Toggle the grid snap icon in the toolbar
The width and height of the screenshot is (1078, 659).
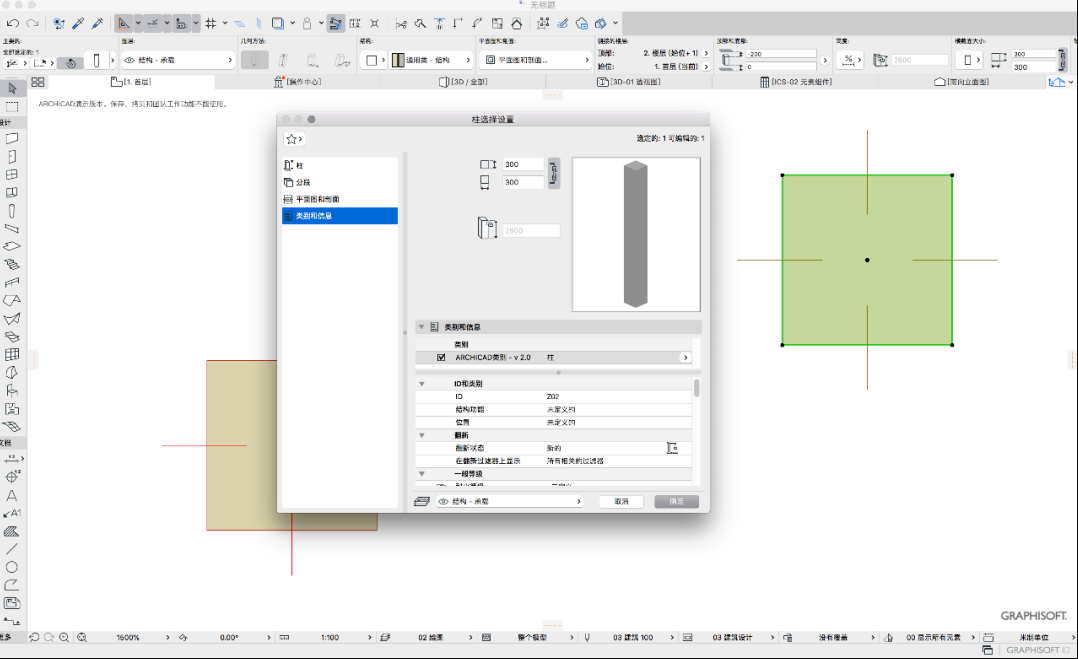pos(210,23)
